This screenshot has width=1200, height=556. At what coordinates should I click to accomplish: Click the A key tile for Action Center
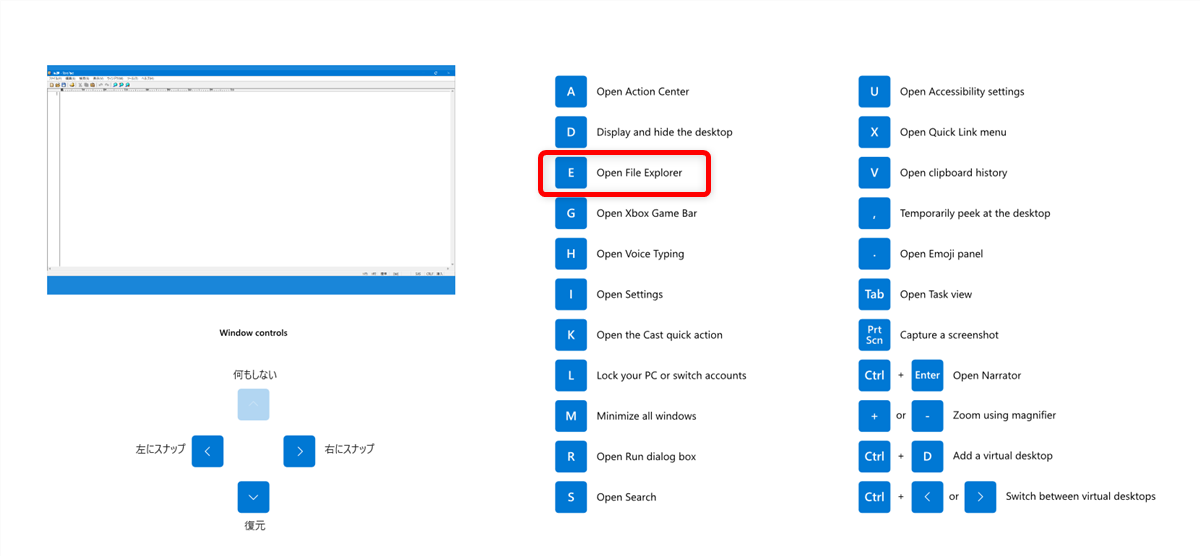[x=571, y=91]
